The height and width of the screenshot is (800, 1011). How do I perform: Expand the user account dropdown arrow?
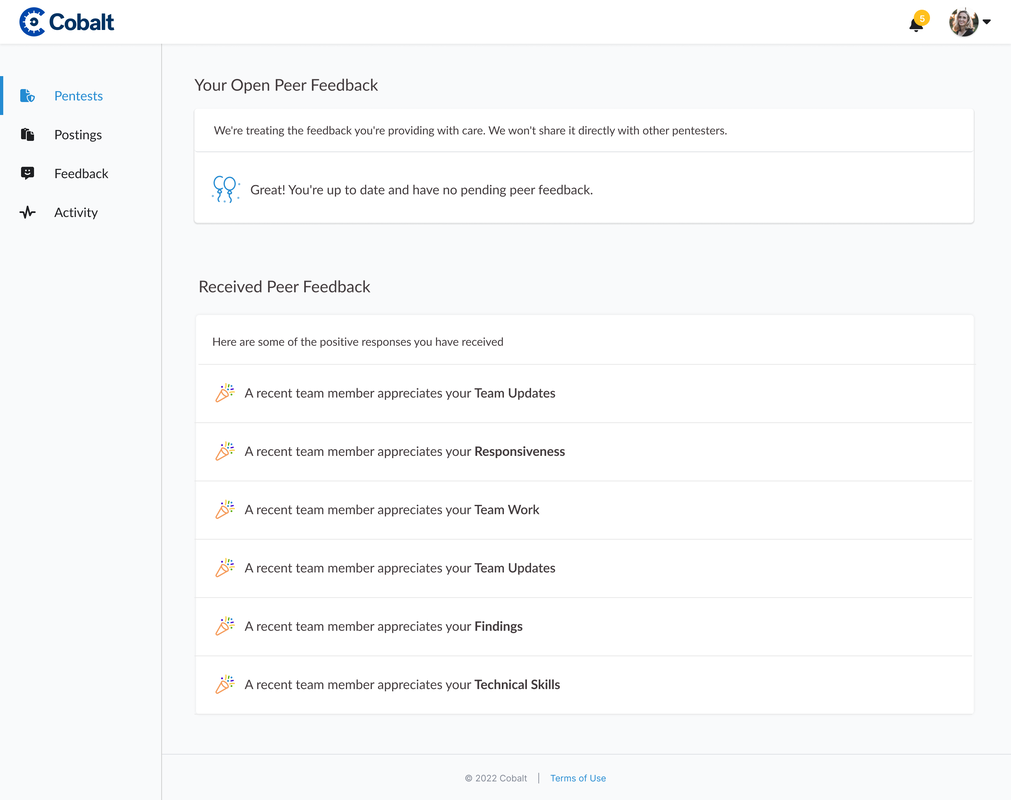[987, 22]
